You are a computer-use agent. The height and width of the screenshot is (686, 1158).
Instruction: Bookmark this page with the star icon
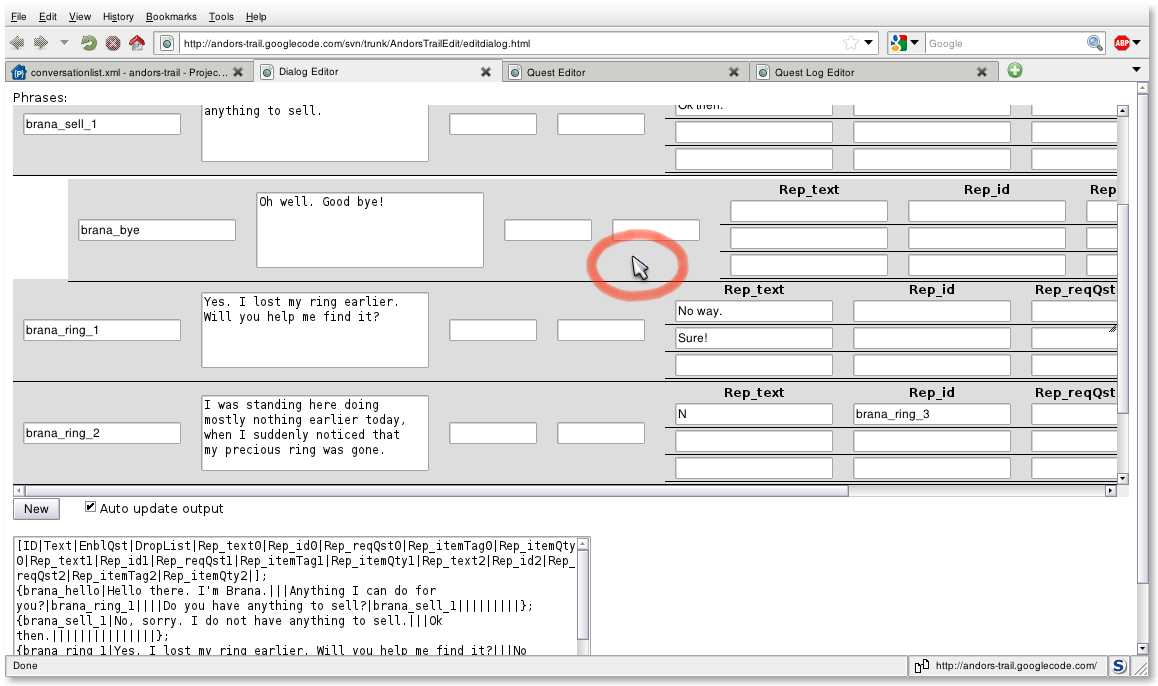(x=850, y=43)
